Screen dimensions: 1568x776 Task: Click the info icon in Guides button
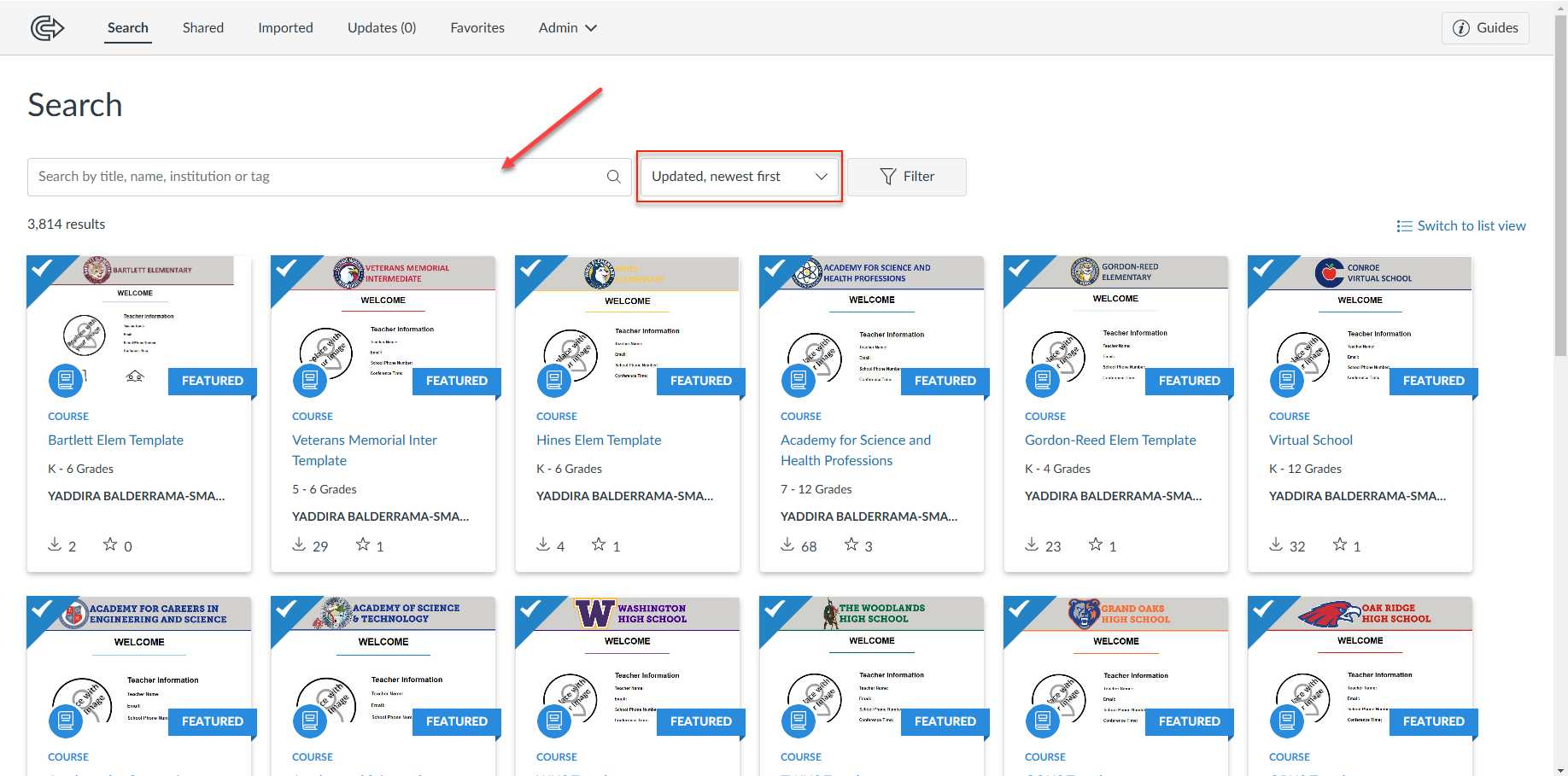1461,28
